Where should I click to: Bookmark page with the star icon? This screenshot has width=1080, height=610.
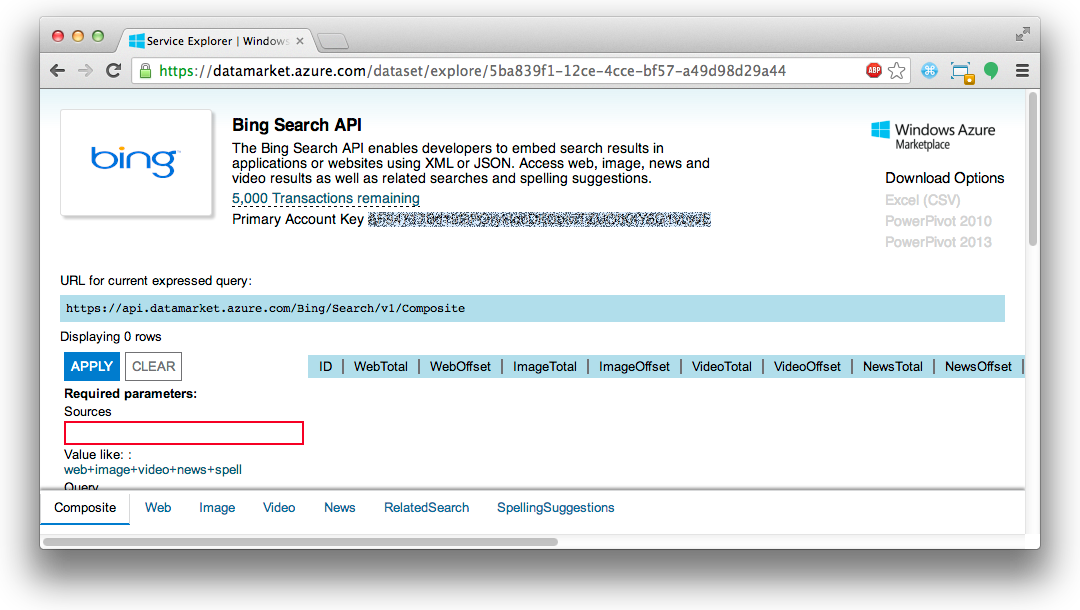pyautogui.click(x=896, y=70)
